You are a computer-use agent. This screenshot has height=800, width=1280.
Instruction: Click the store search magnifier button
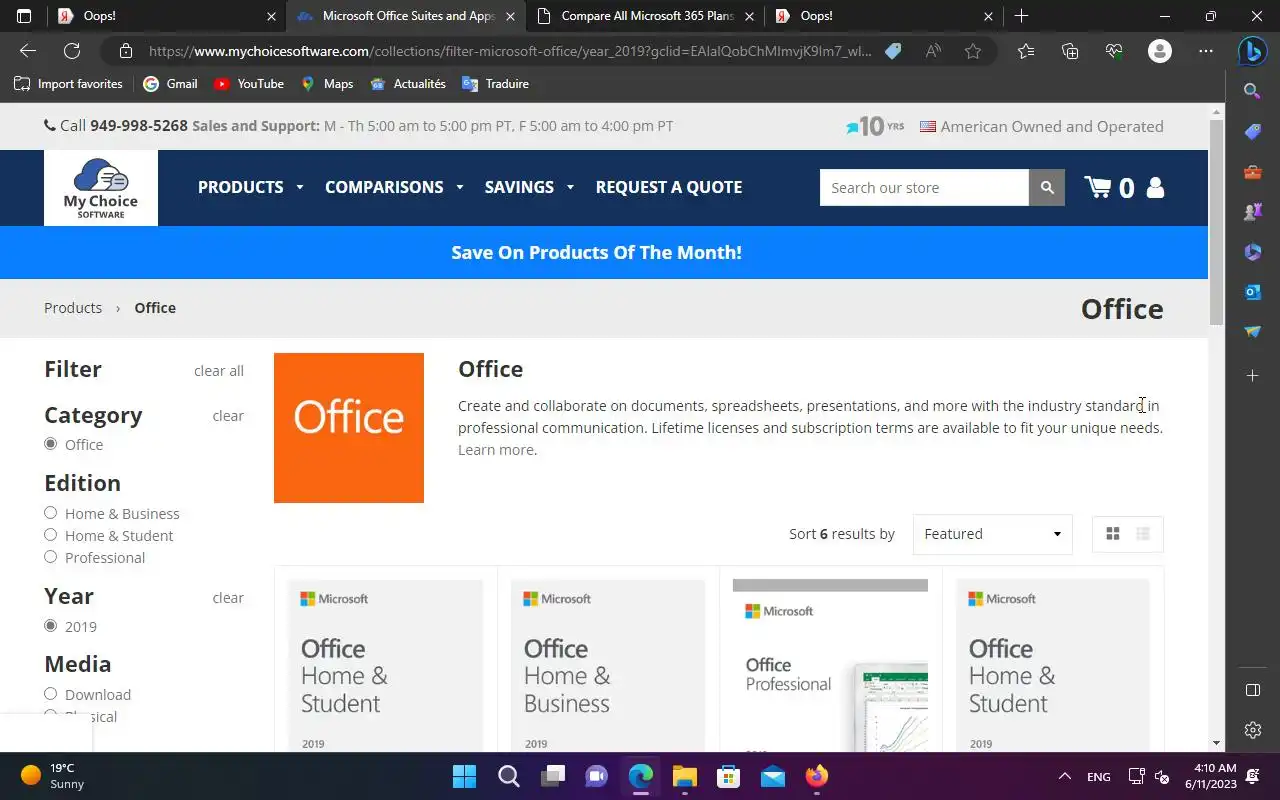pyautogui.click(x=1047, y=188)
